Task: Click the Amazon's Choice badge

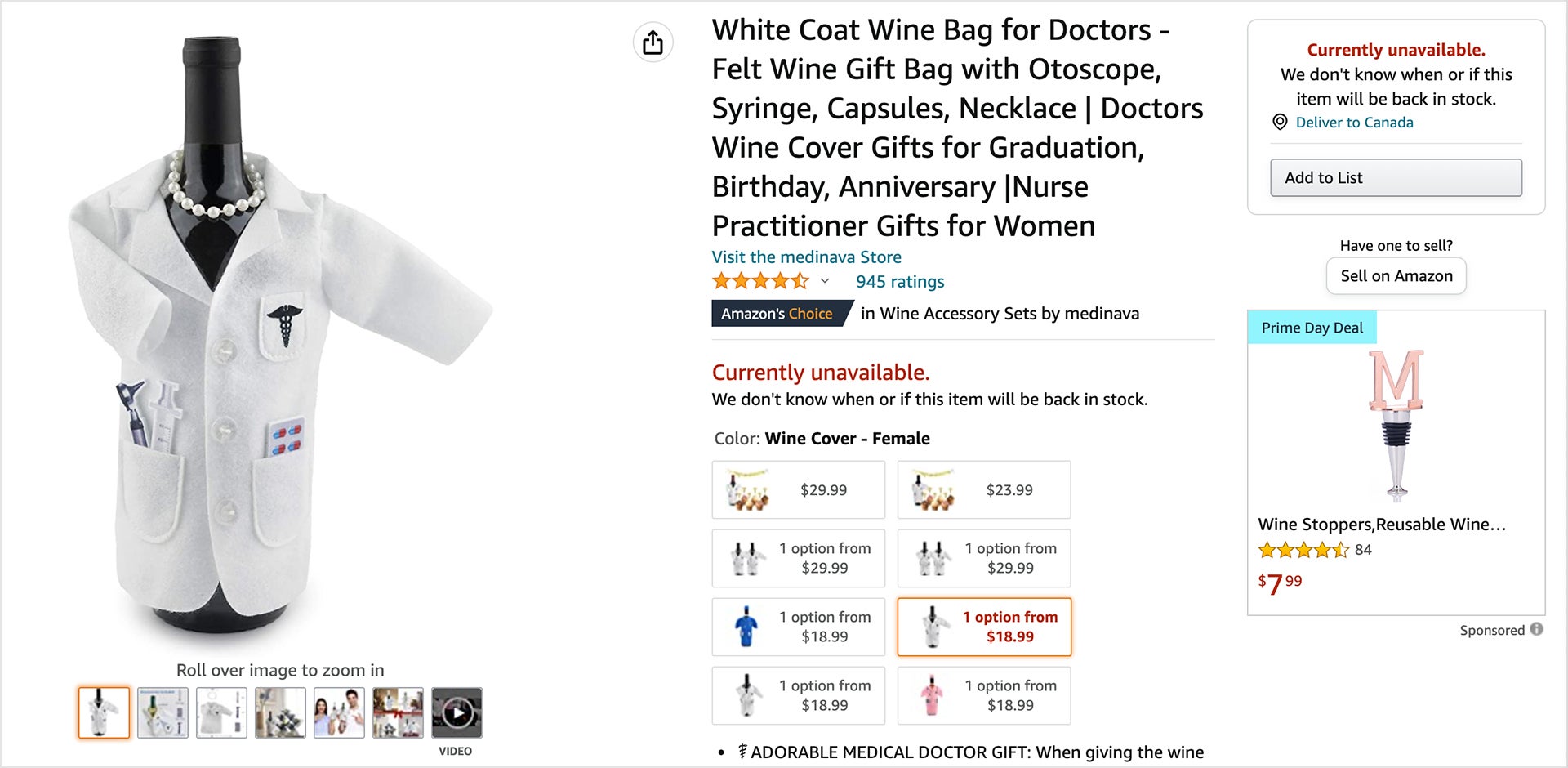Action: [x=777, y=313]
